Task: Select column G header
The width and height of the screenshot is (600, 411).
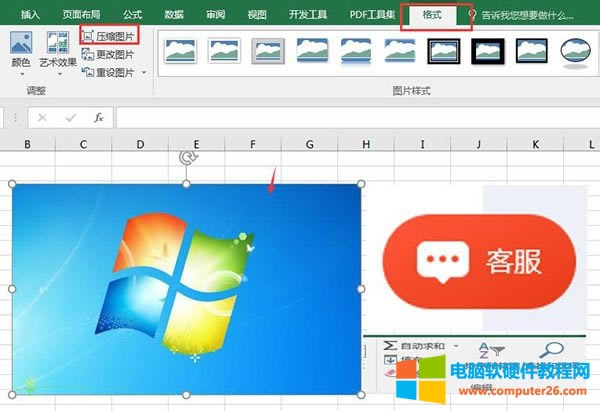Action: tap(310, 144)
